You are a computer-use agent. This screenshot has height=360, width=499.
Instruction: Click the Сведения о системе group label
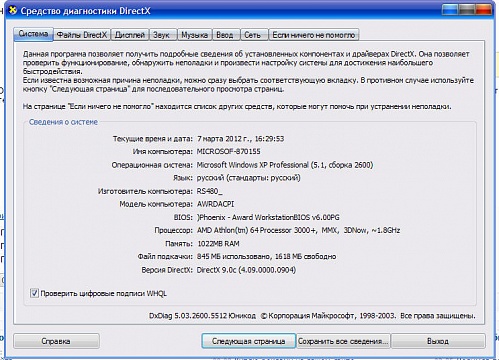point(63,122)
